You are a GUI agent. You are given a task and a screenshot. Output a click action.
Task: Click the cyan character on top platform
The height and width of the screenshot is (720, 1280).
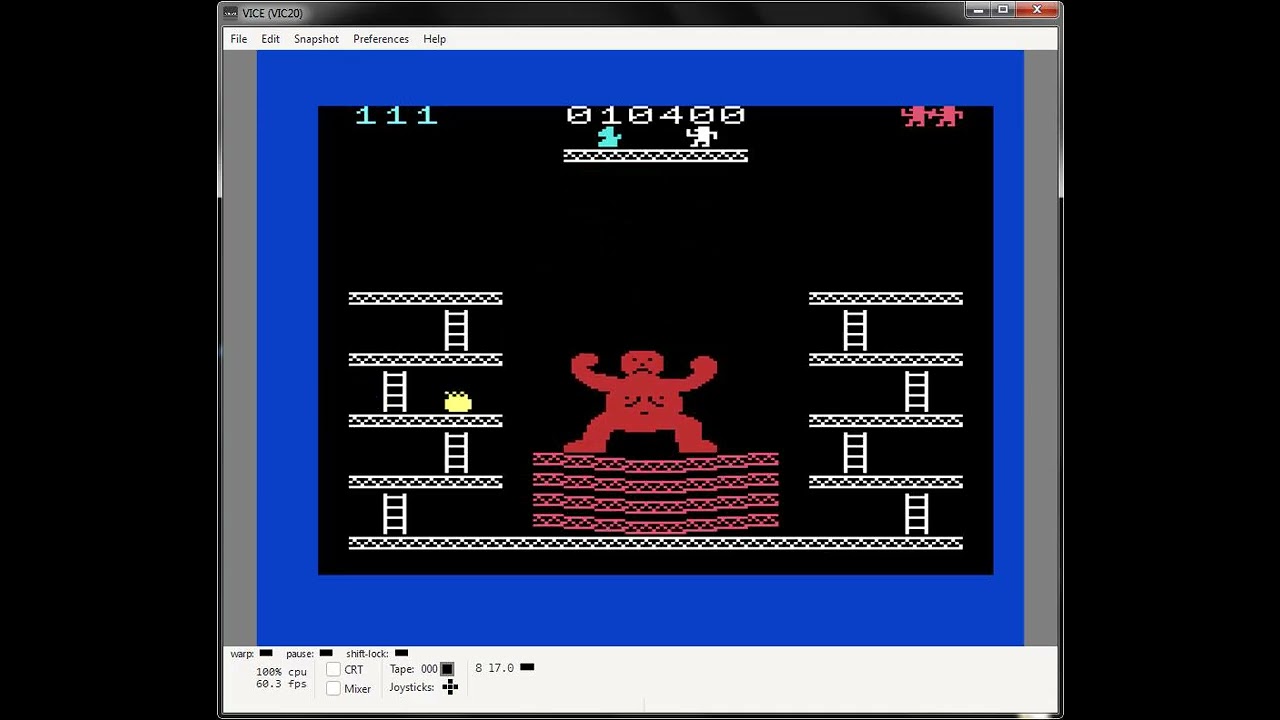pos(609,137)
